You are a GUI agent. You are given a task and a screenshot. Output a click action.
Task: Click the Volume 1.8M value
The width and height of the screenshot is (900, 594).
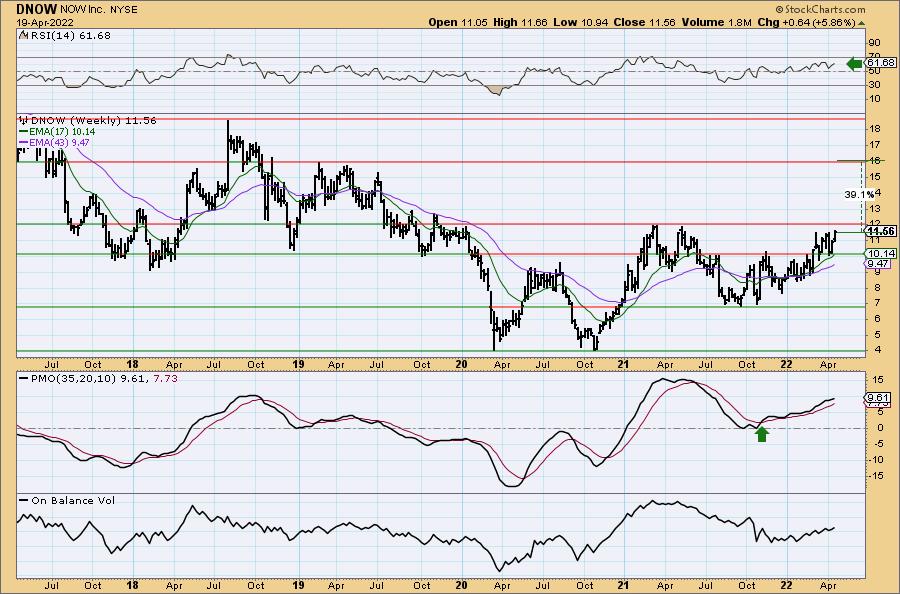pos(716,22)
